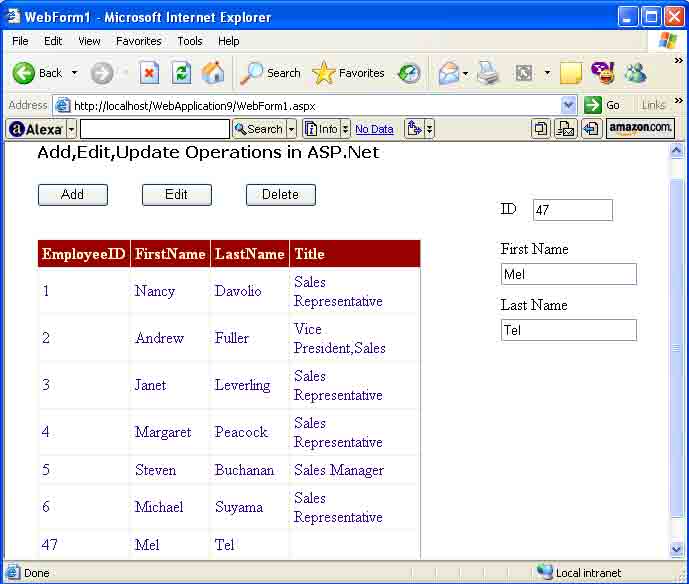This screenshot has width=689, height=584.
Task: Open the Help menu
Action: pos(228,41)
